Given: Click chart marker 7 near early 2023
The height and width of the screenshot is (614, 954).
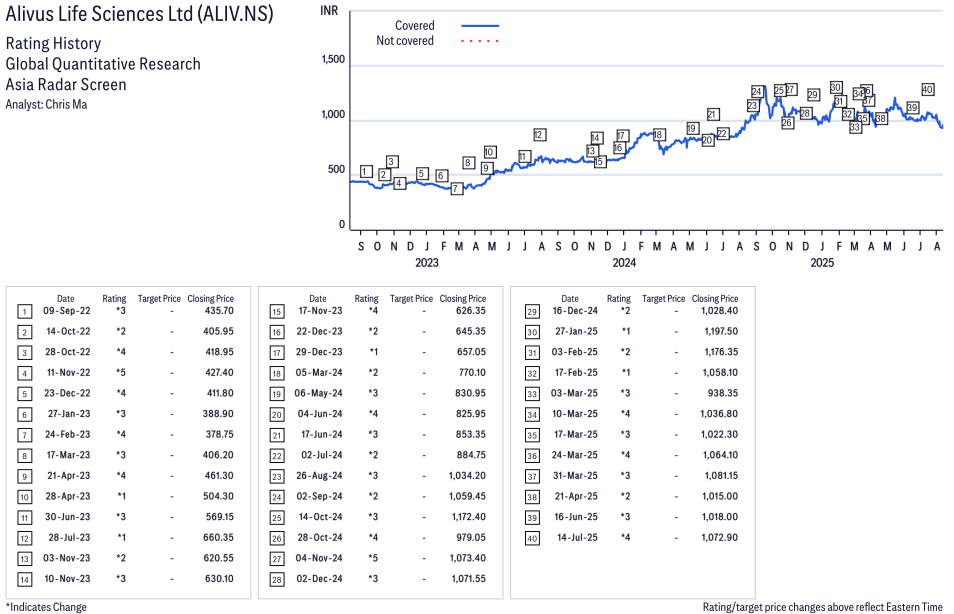Looking at the screenshot, I should click(x=457, y=189).
